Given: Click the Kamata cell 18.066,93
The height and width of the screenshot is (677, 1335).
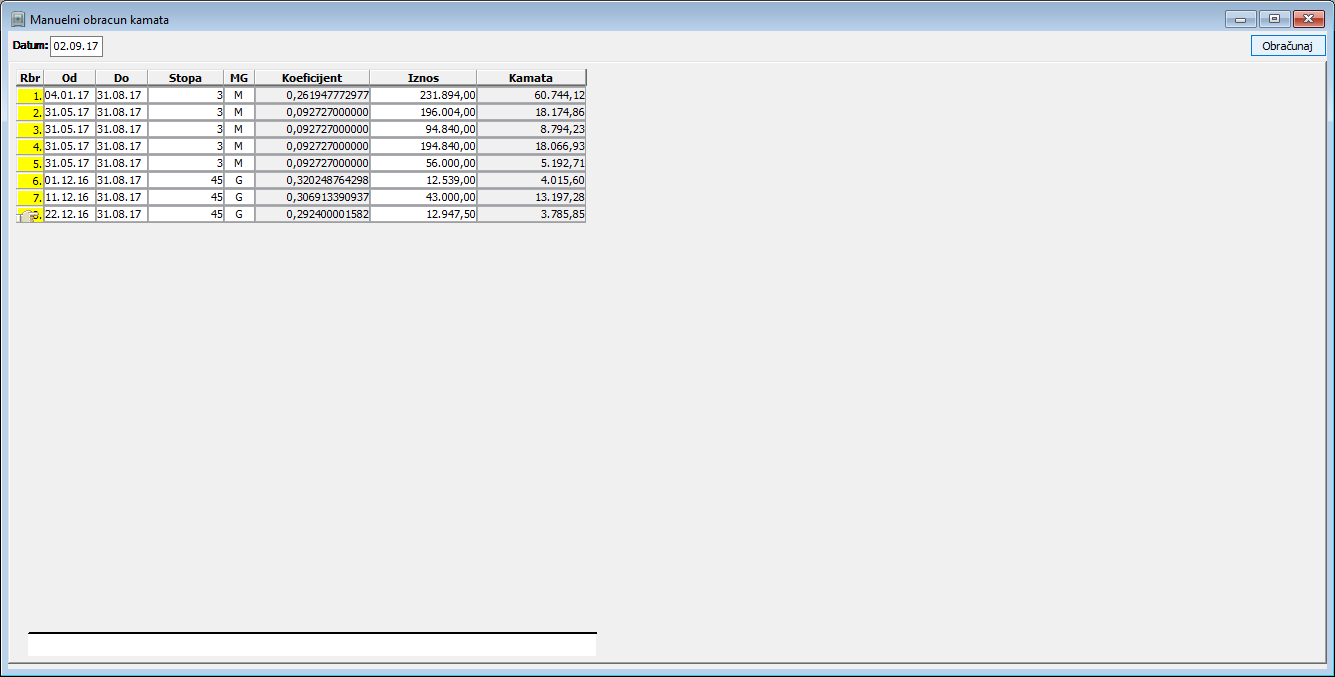Looking at the screenshot, I should [531, 146].
